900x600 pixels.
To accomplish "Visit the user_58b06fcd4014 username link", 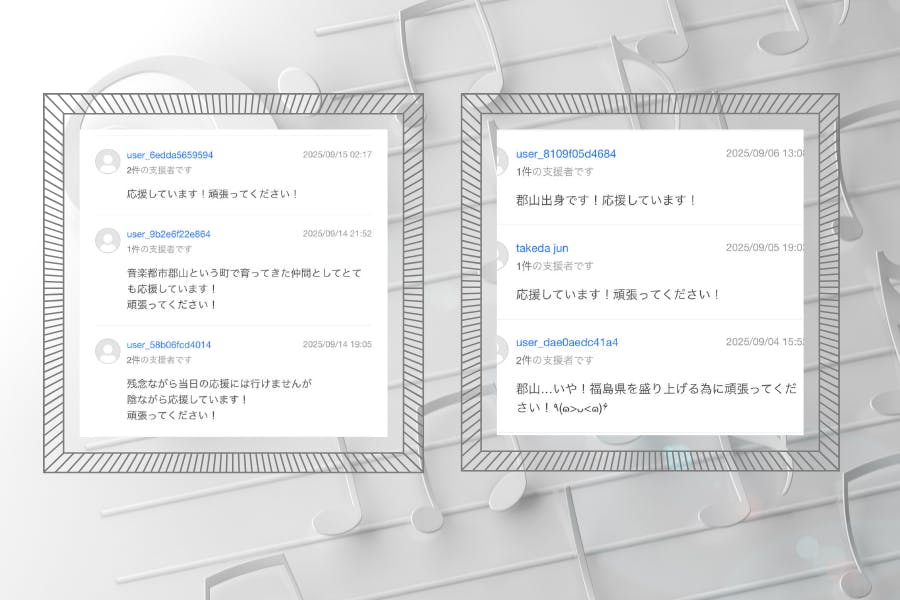I will point(168,345).
